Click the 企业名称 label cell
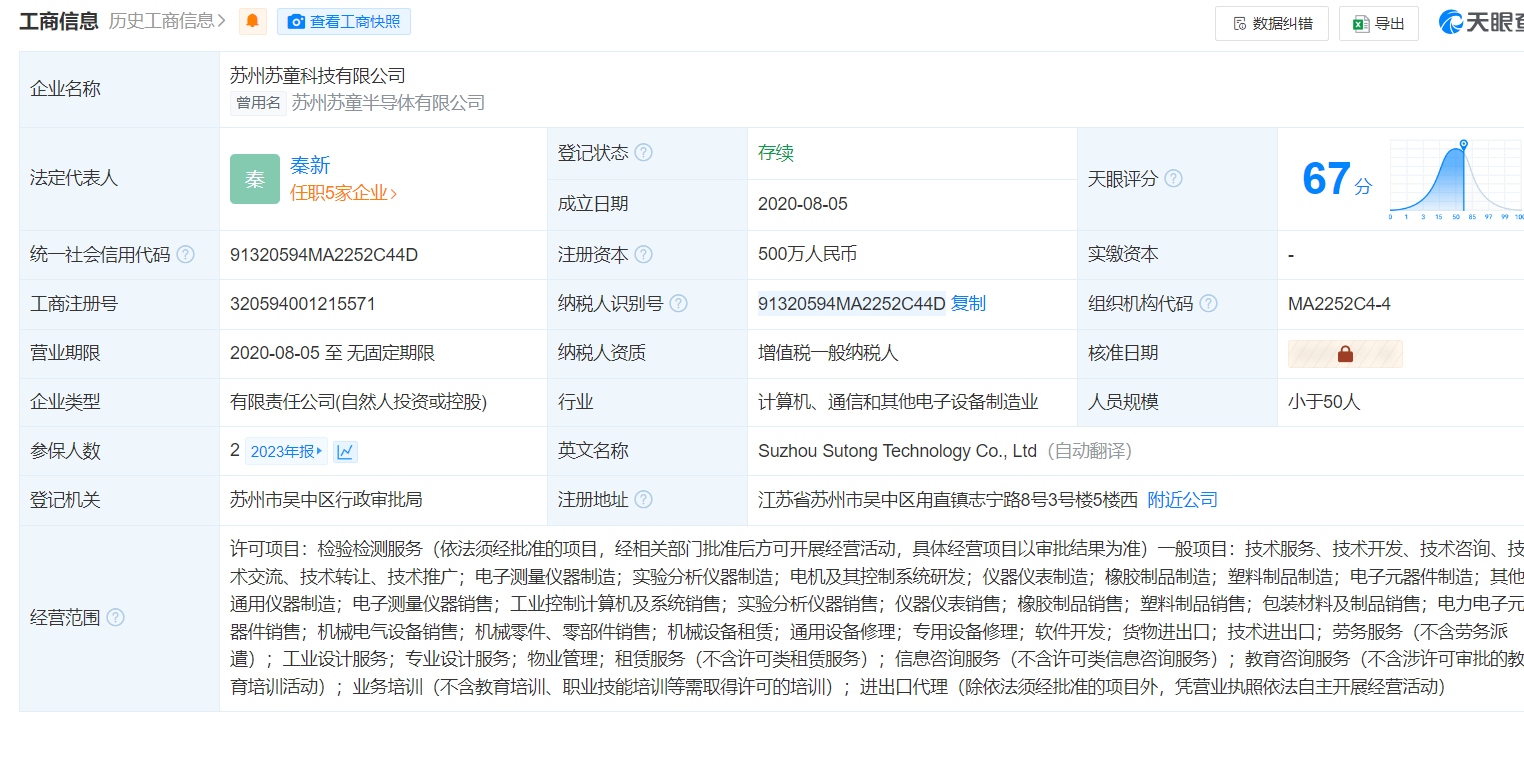This screenshot has width=1524, height=759. point(119,89)
